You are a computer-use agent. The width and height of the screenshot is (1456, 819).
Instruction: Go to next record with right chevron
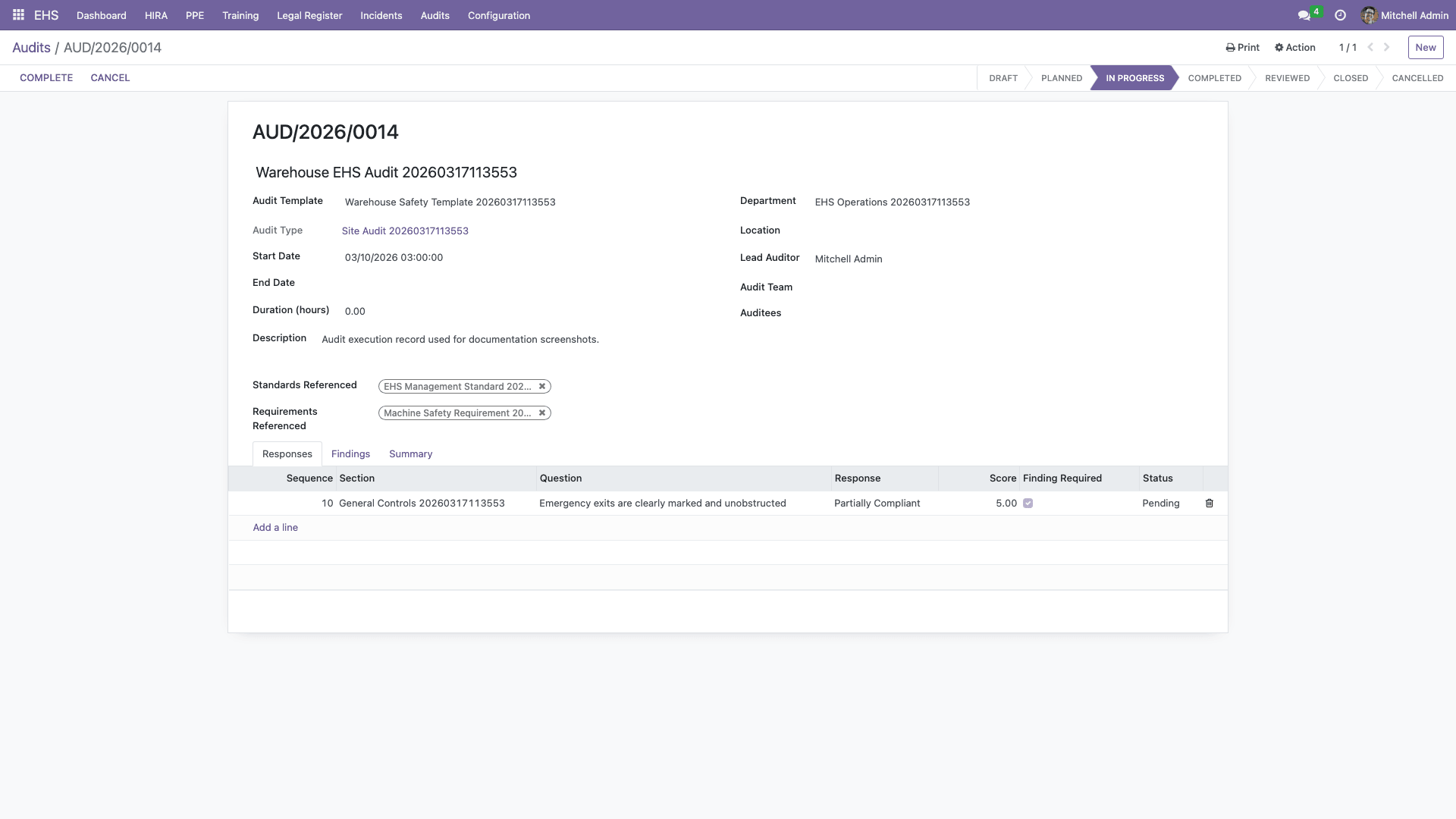(x=1387, y=46)
